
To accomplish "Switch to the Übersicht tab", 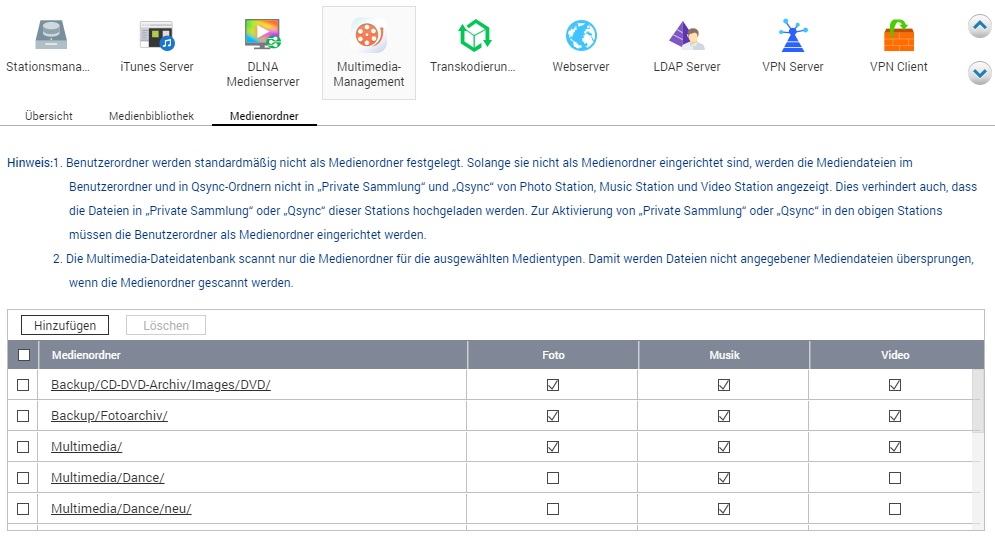I will click(x=49, y=116).
